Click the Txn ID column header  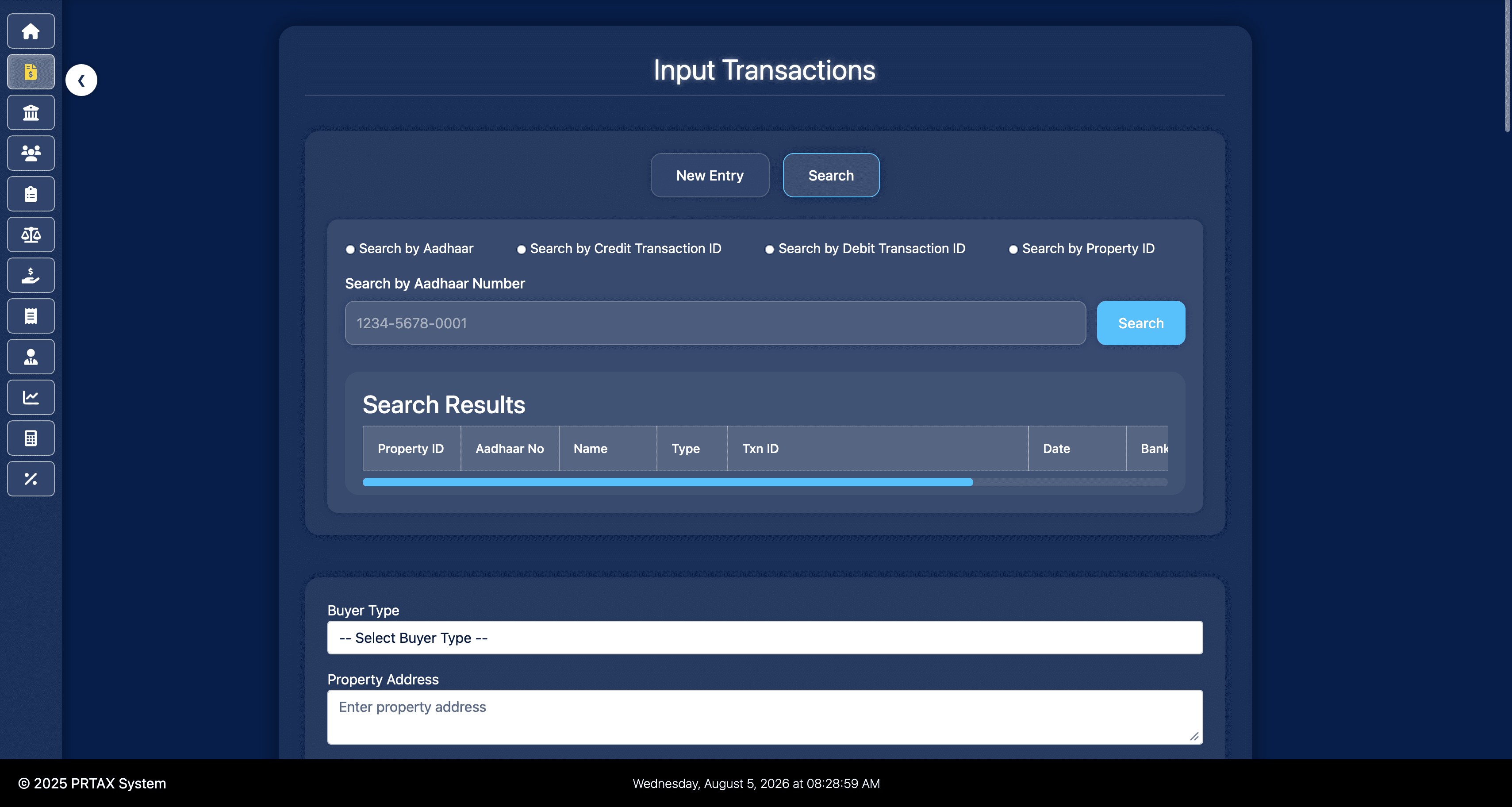tap(878, 448)
